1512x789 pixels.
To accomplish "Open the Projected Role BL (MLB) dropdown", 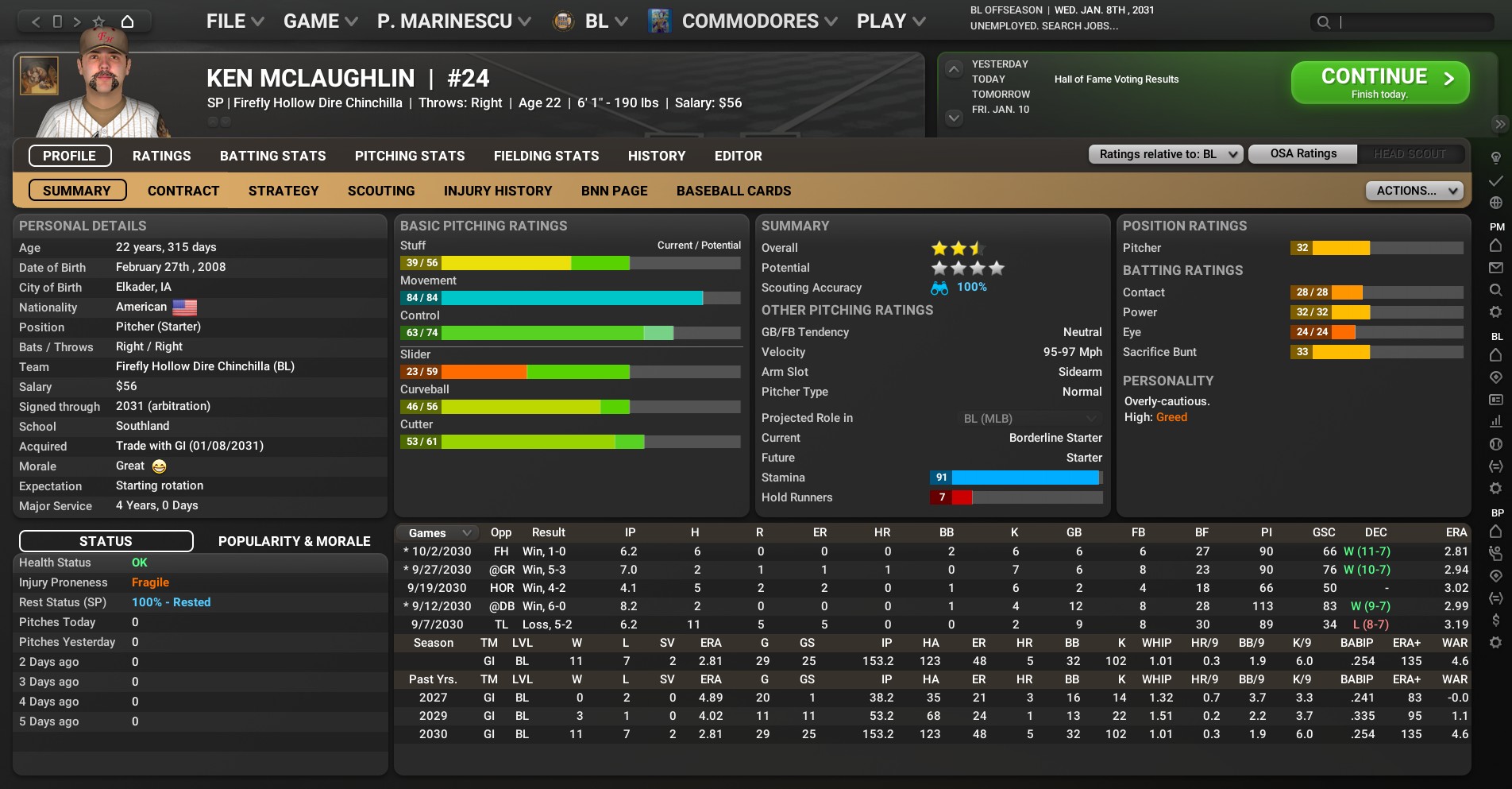I will point(1030,419).
